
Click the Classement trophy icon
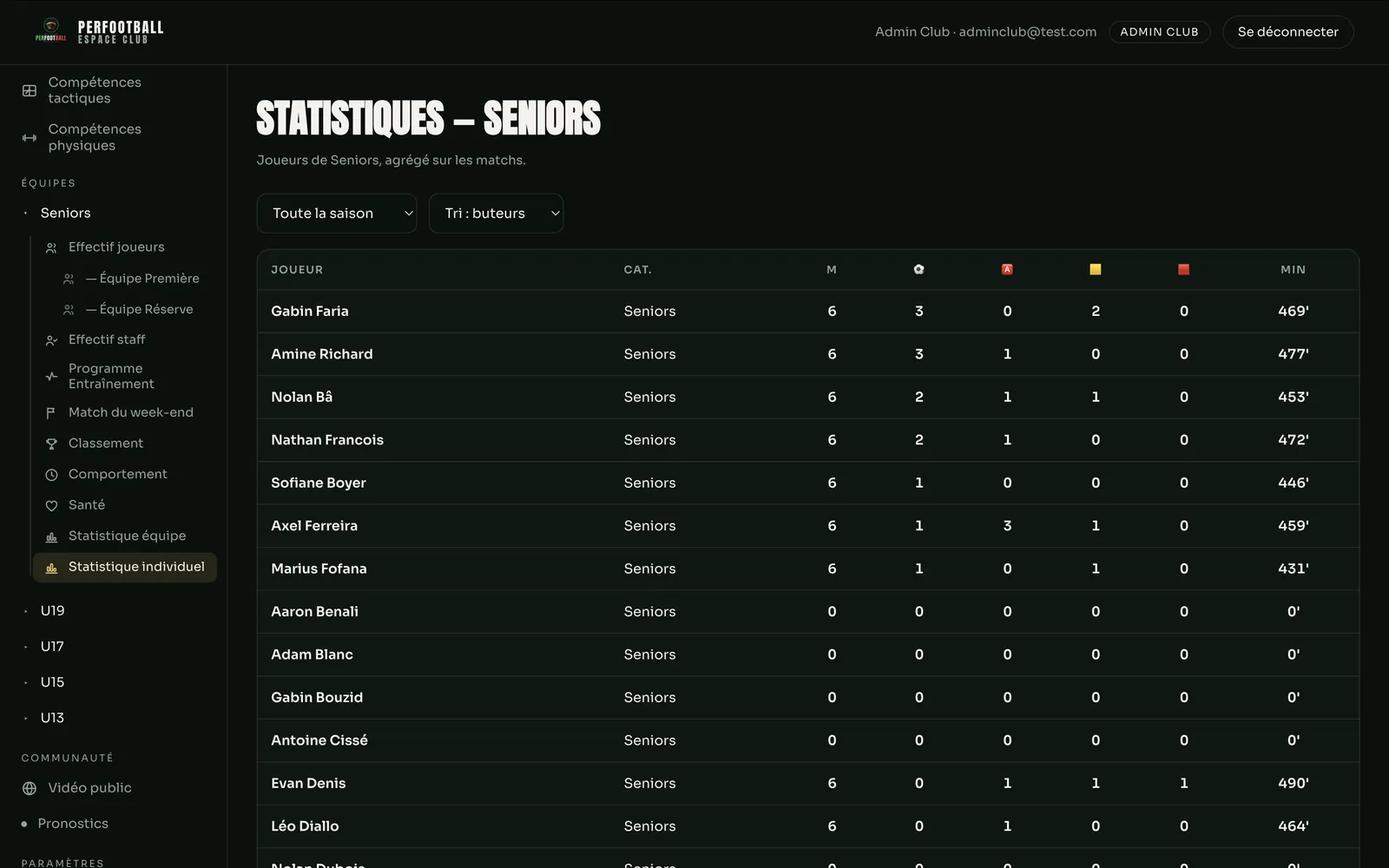(x=51, y=444)
